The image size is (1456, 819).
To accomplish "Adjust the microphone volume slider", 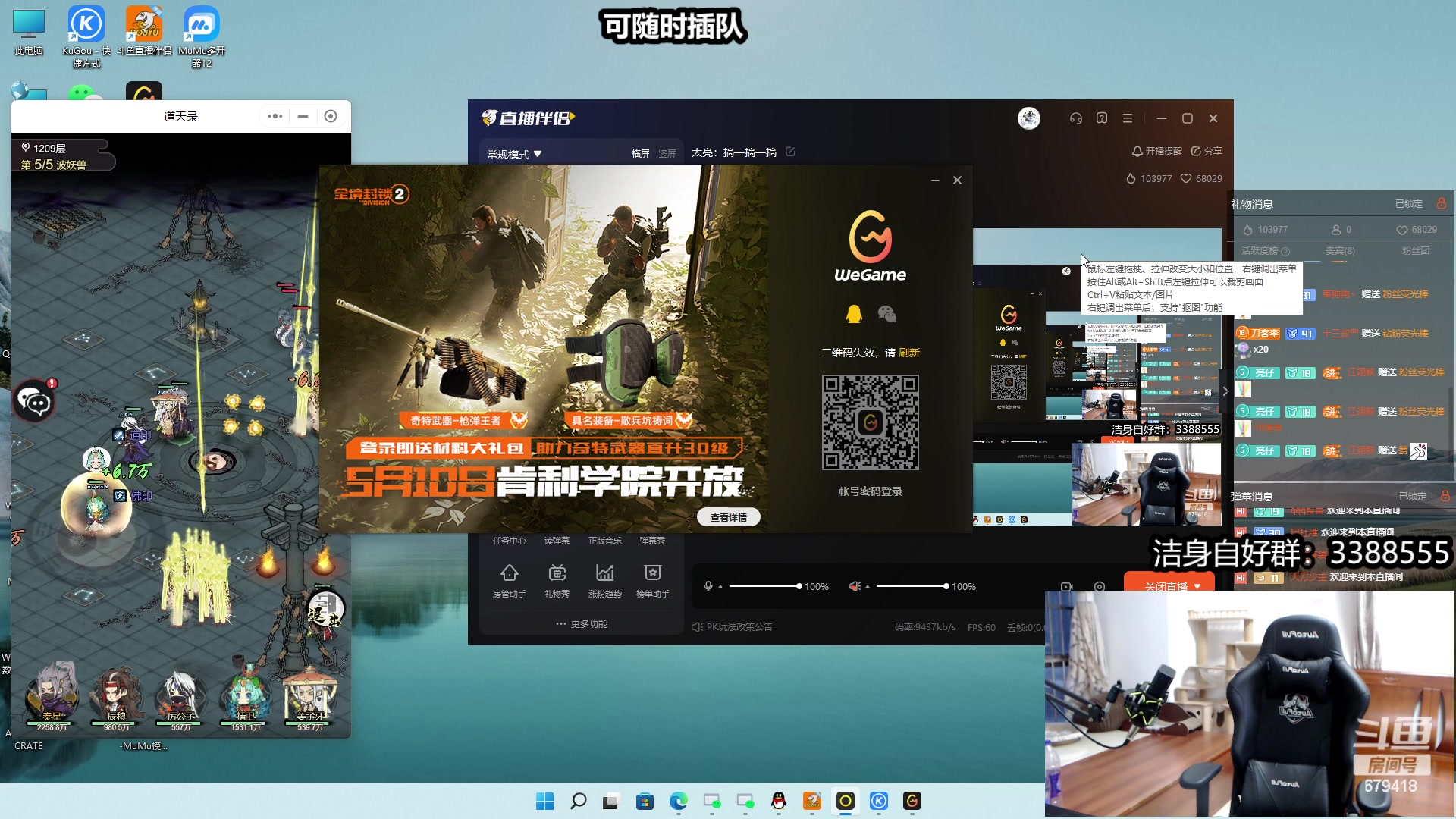I will click(764, 586).
